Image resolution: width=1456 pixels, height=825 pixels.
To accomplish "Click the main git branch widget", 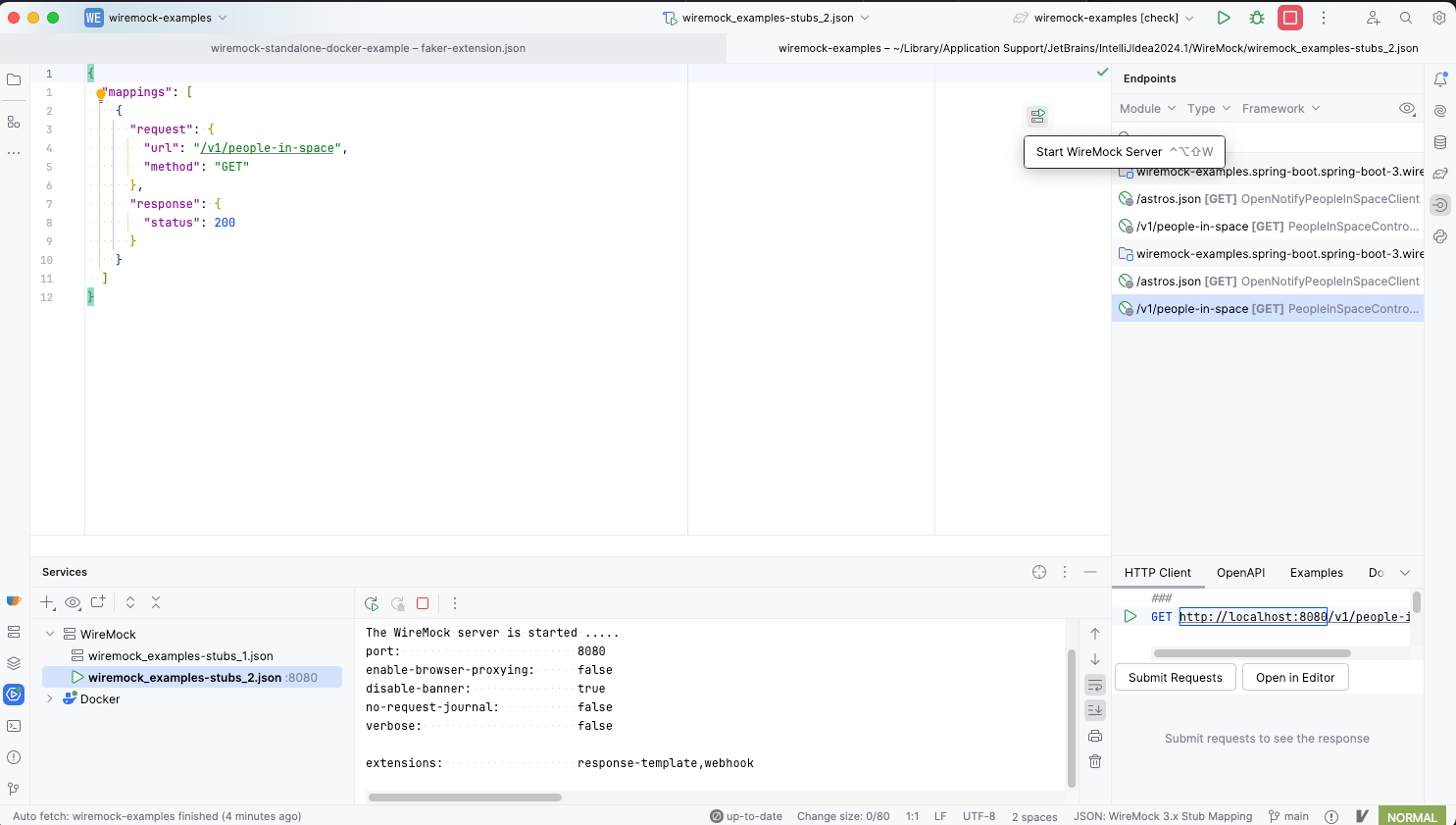I will coord(1288,816).
